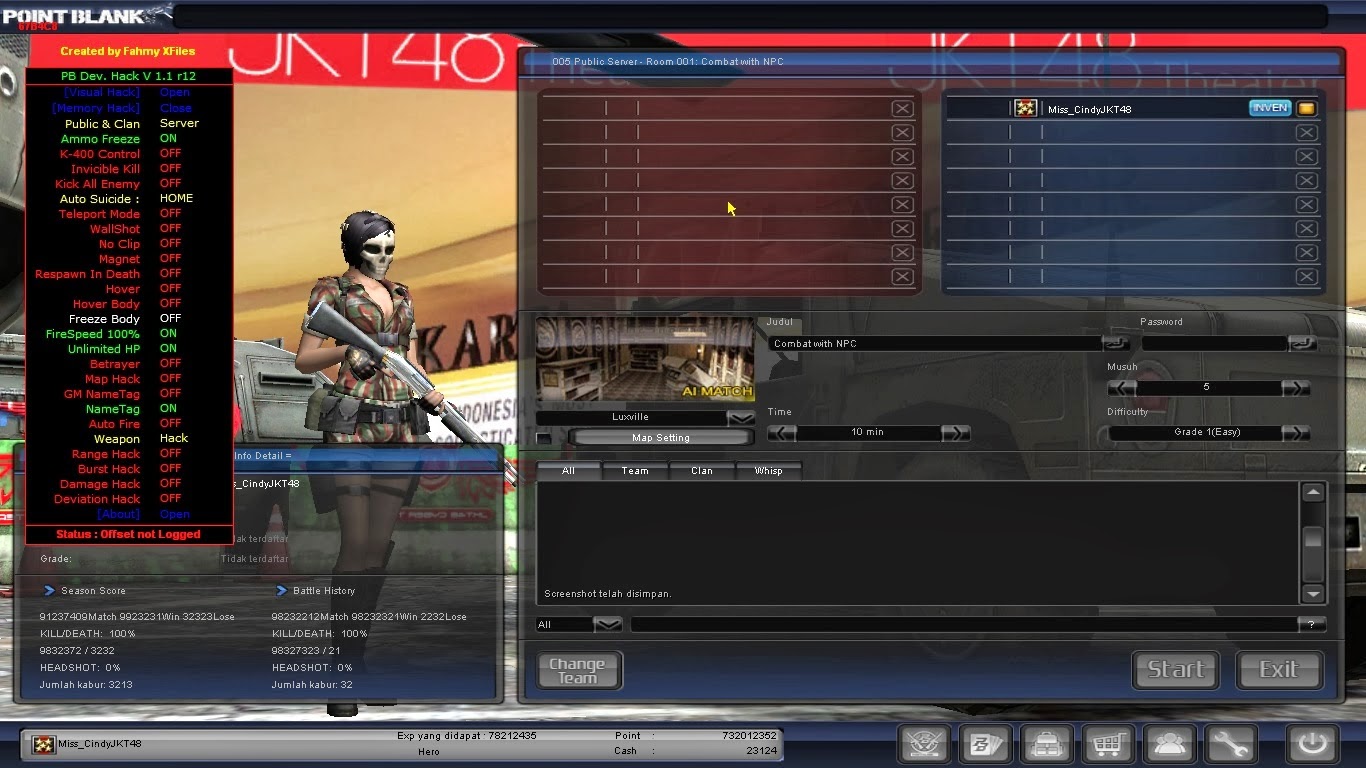The width and height of the screenshot is (1366, 768).
Task: Click the INVEN tag beside Miss_CindyJKT48
Action: click(x=1269, y=107)
